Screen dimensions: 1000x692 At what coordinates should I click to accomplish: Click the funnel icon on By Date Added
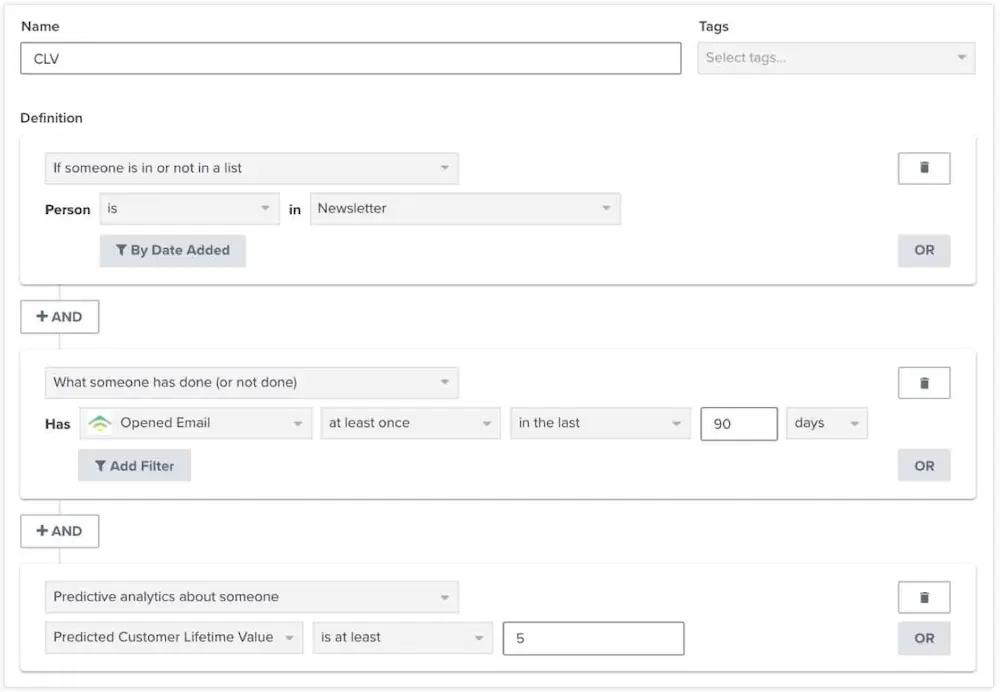[121, 250]
